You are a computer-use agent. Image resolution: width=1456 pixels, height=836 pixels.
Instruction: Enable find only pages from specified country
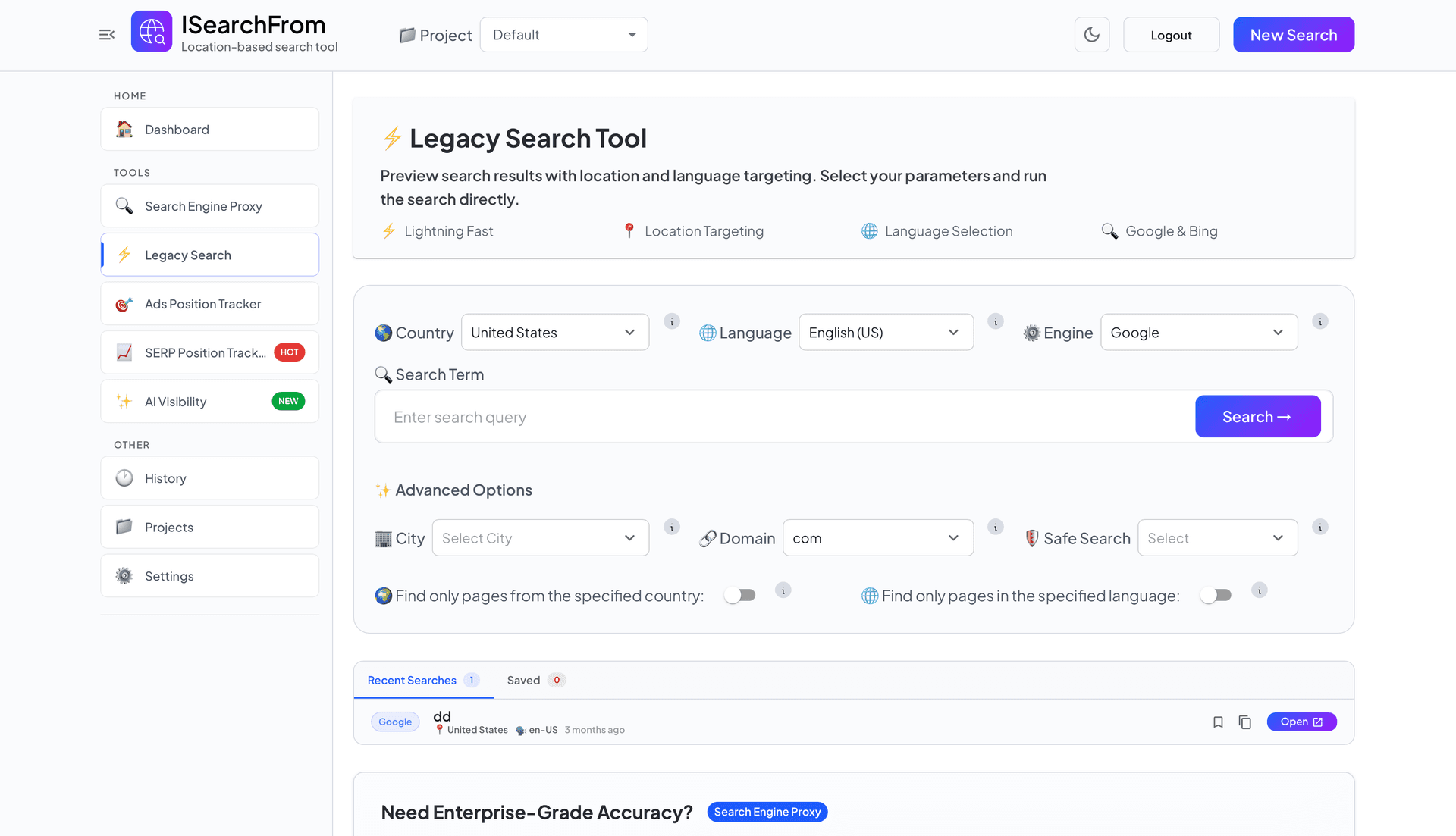point(739,596)
